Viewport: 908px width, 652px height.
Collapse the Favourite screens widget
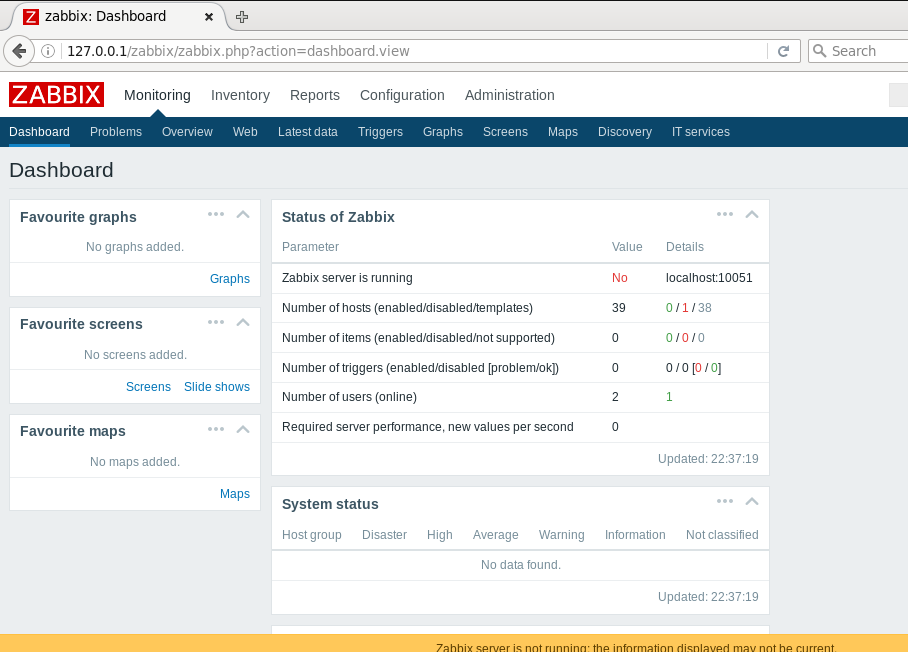tap(243, 322)
